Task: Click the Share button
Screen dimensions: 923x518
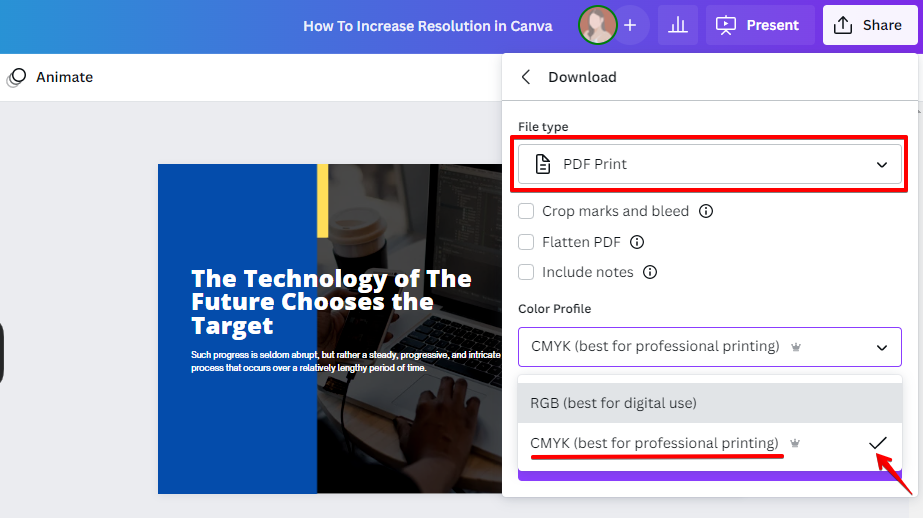Action: (868, 25)
